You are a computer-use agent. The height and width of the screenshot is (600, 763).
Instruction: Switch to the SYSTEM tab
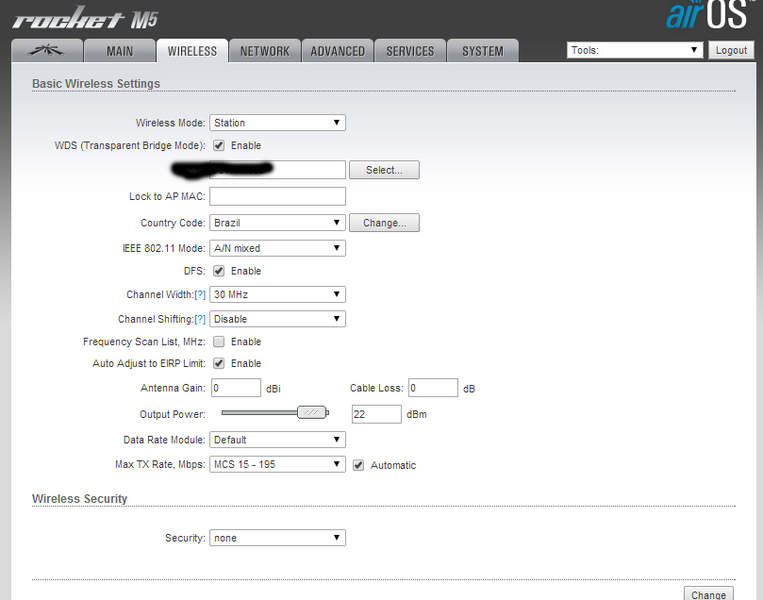[483, 51]
